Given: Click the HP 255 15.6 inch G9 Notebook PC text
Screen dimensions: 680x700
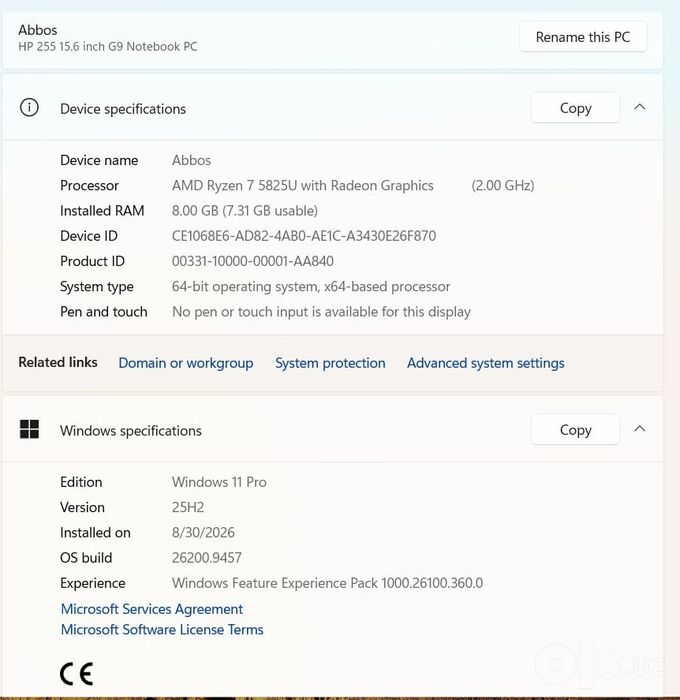Looking at the screenshot, I should click(x=108, y=46).
